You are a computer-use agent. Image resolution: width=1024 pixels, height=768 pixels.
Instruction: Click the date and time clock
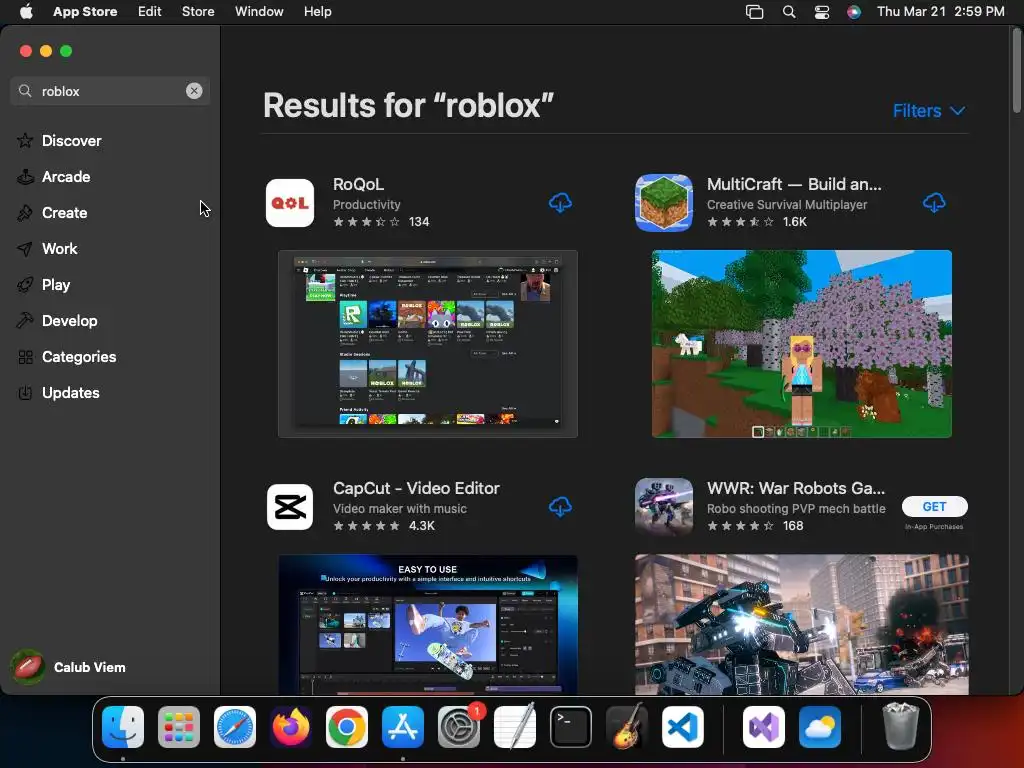coord(940,11)
